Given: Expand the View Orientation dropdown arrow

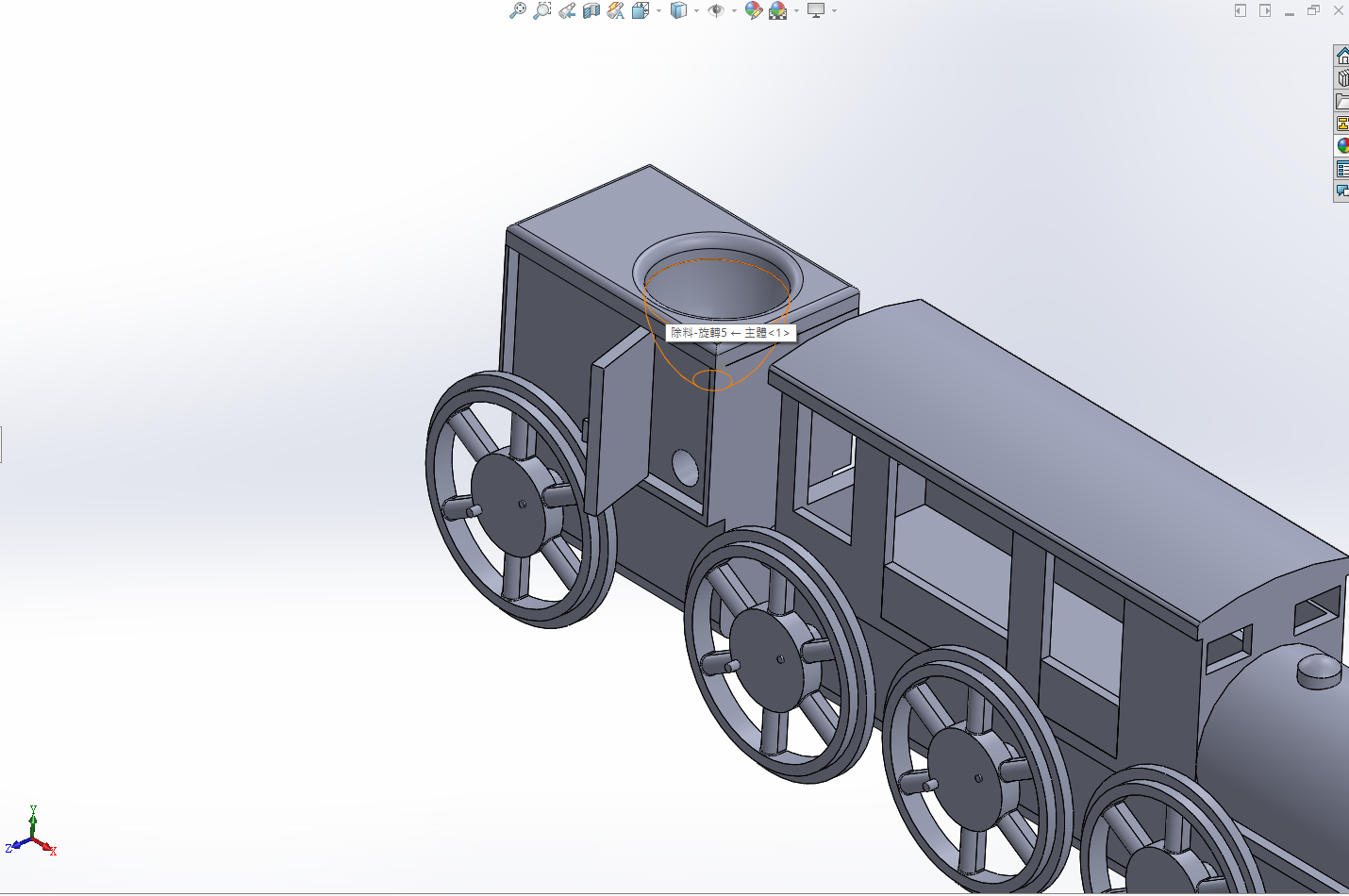Looking at the screenshot, I should pyautogui.click(x=658, y=11).
